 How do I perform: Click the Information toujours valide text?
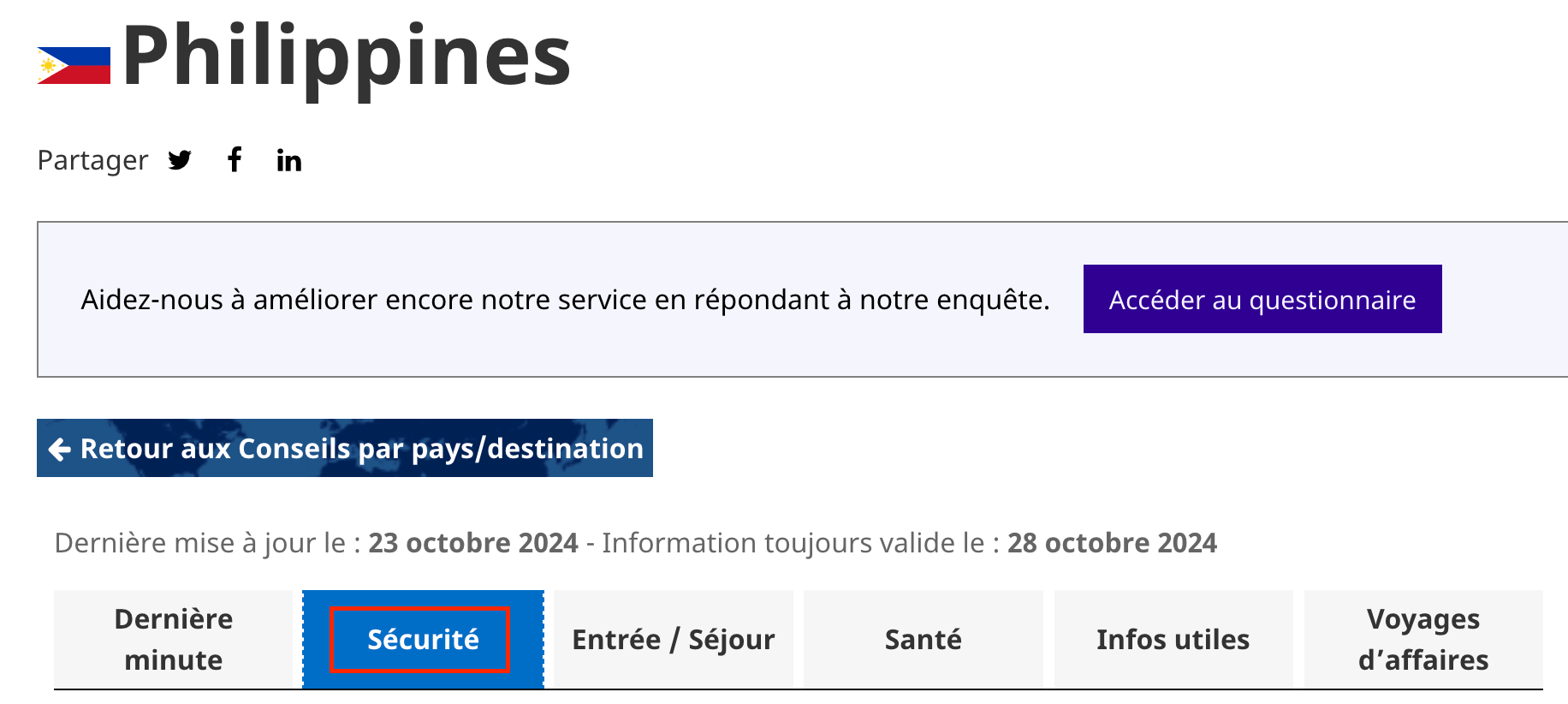click(799, 543)
